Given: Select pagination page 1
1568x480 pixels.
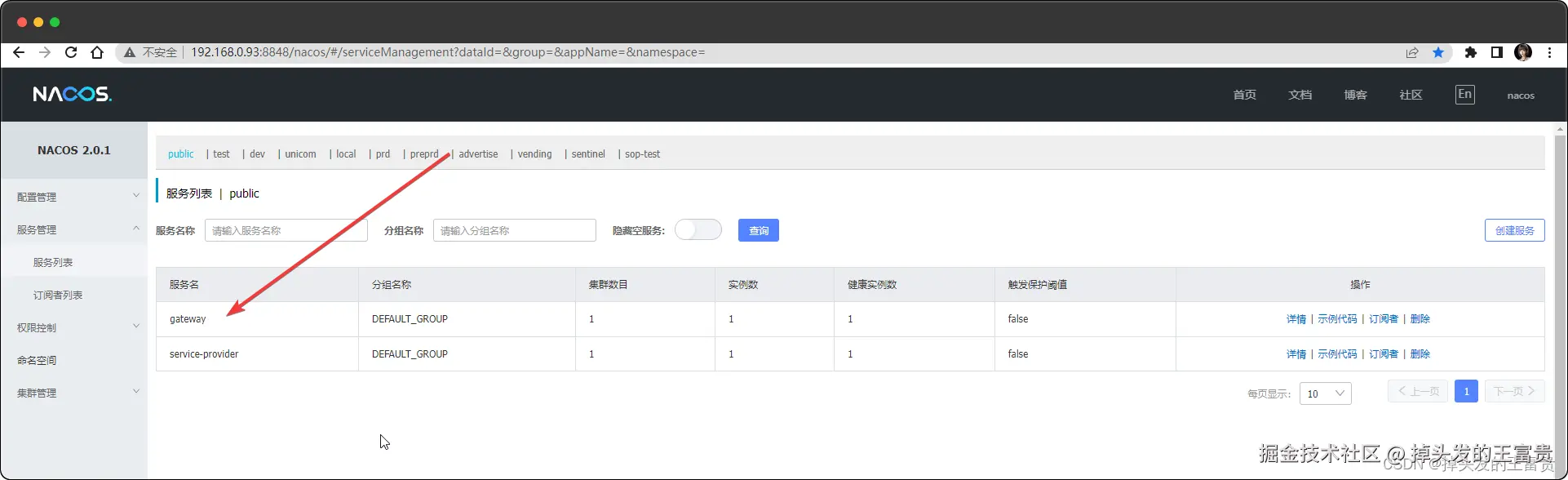Looking at the screenshot, I should (x=1466, y=391).
